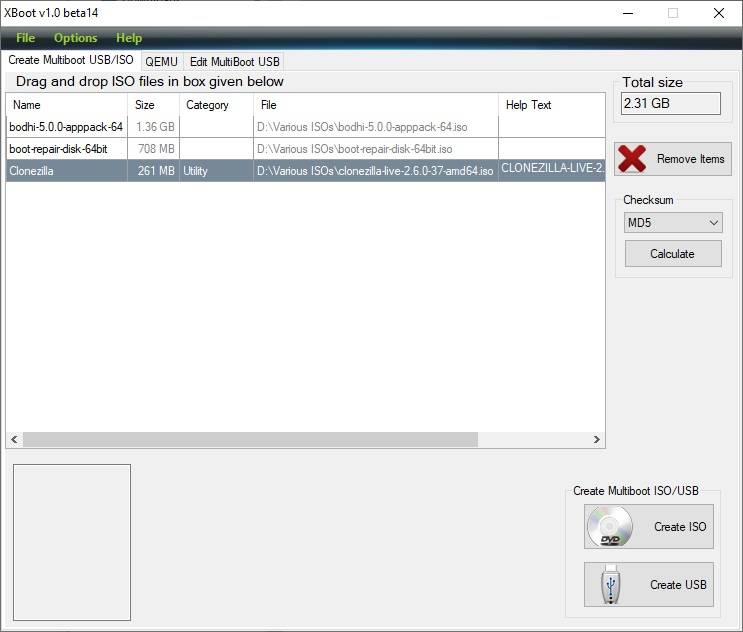Open the Options menu

[x=76, y=38]
